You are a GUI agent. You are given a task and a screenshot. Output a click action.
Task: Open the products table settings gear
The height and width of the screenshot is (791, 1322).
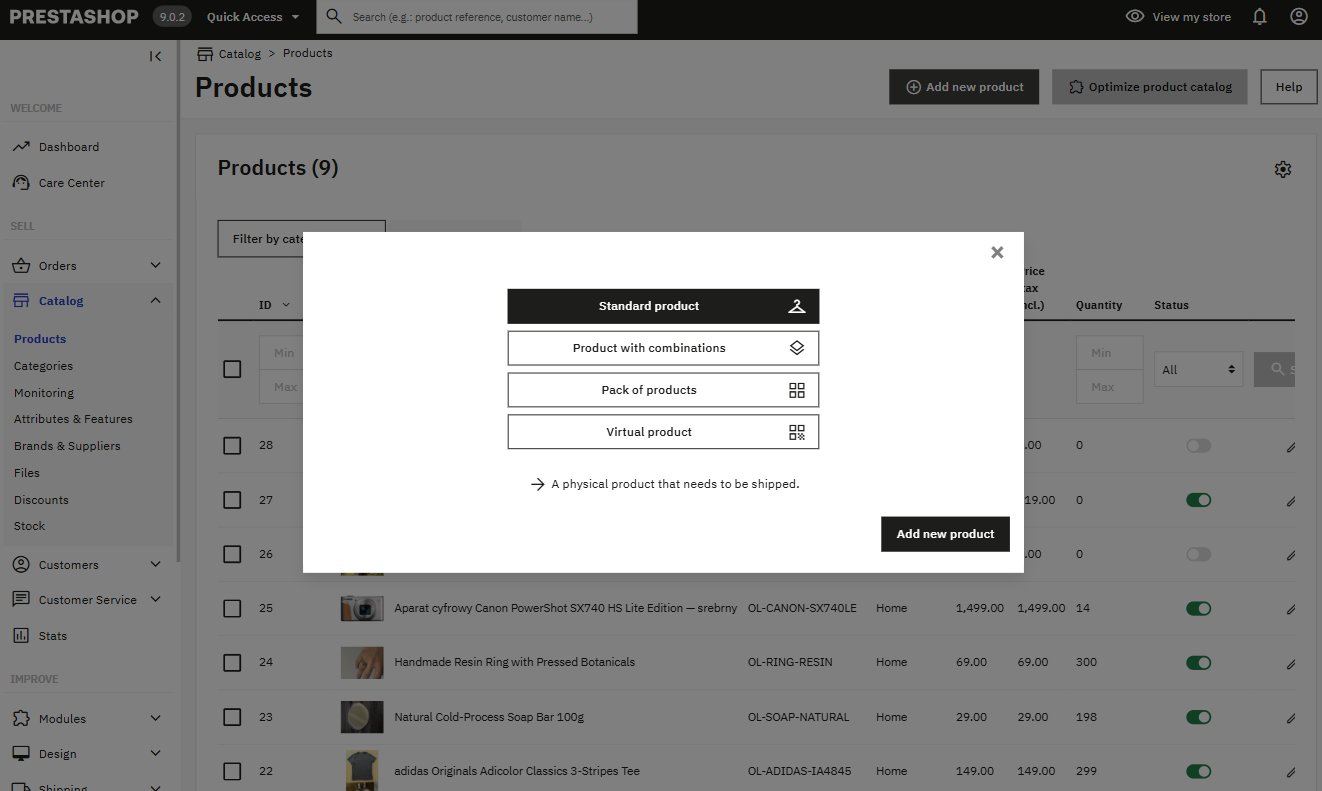[1283, 169]
